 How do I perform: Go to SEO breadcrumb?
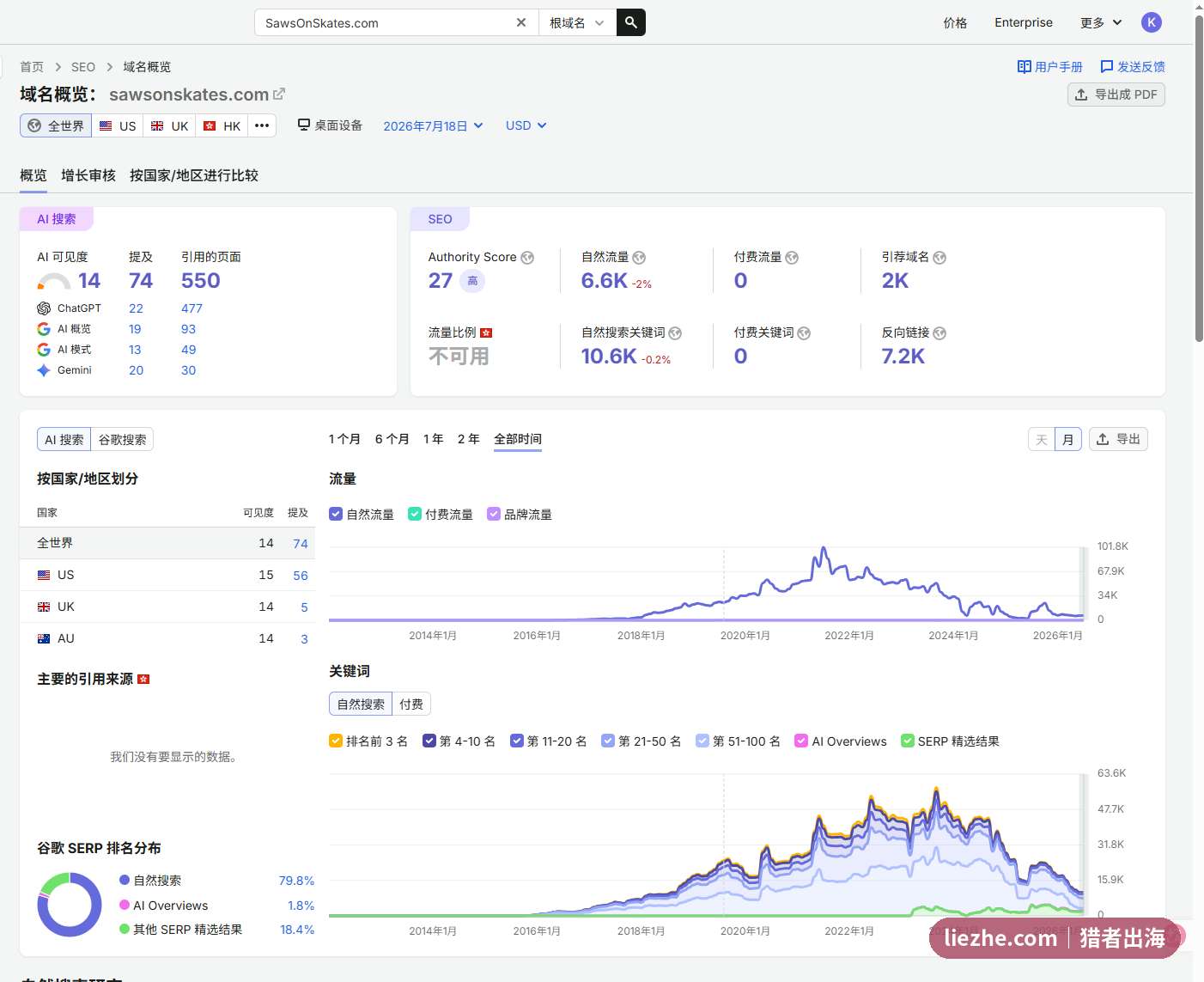(83, 66)
